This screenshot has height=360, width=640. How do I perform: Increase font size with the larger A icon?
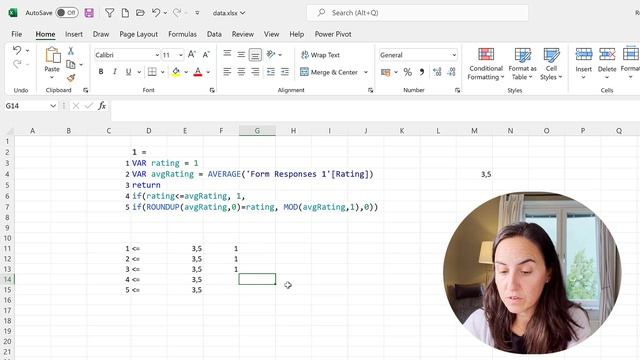191,55
